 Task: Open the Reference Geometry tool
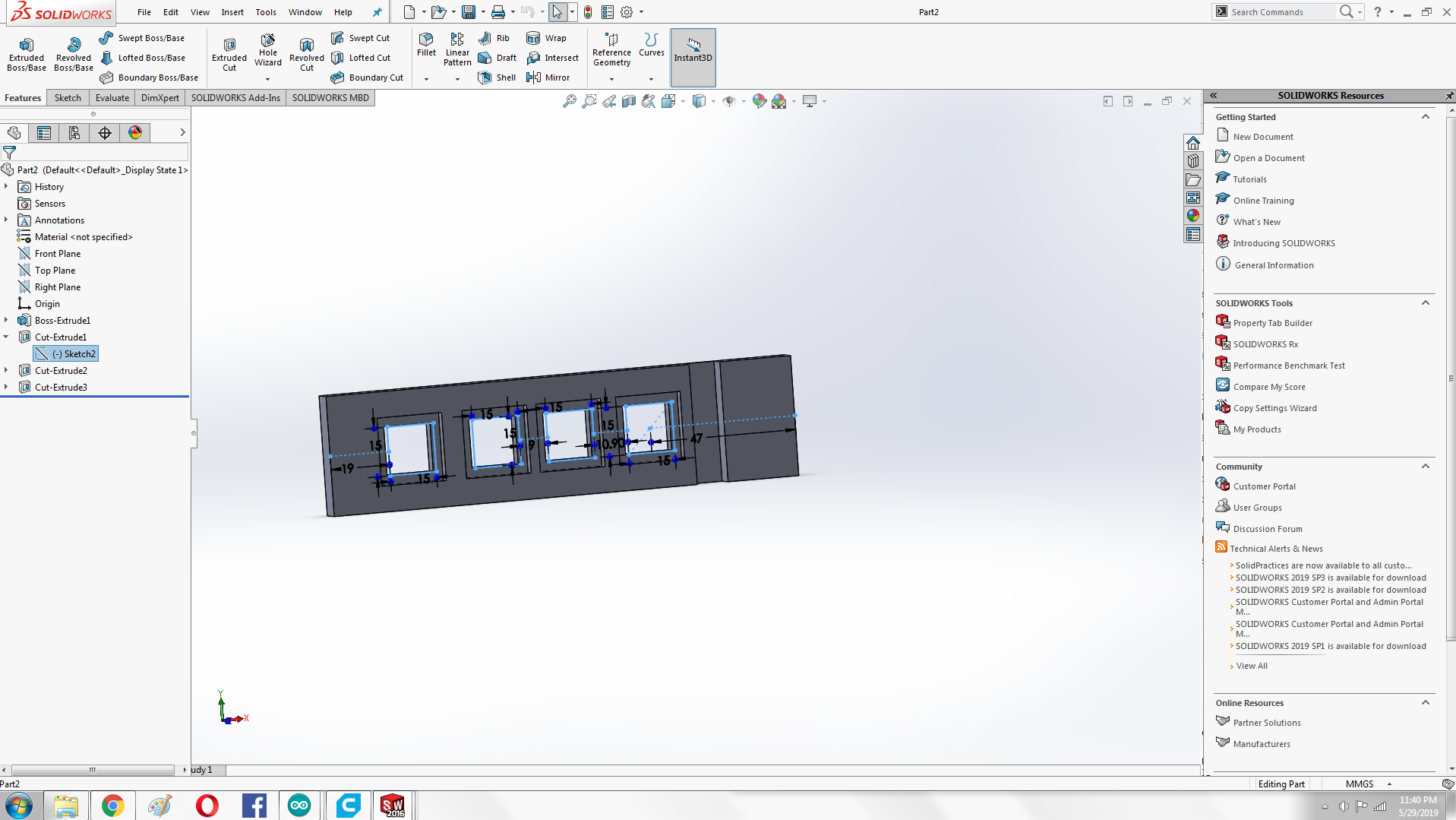pos(611,50)
